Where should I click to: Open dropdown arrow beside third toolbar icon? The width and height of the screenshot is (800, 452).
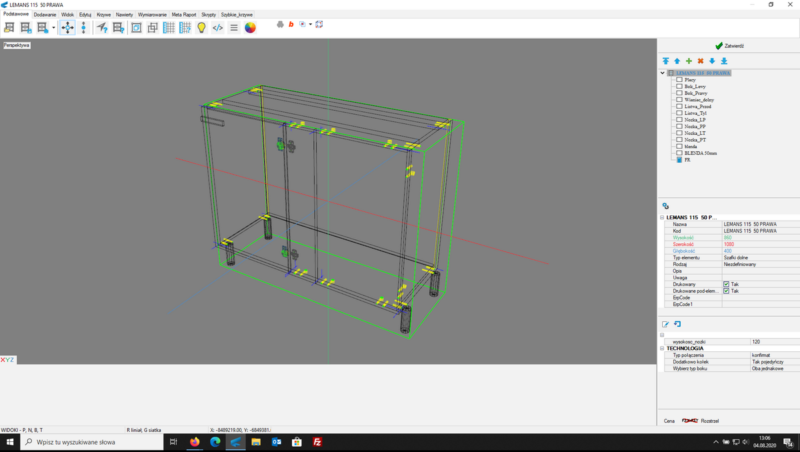tap(53, 27)
